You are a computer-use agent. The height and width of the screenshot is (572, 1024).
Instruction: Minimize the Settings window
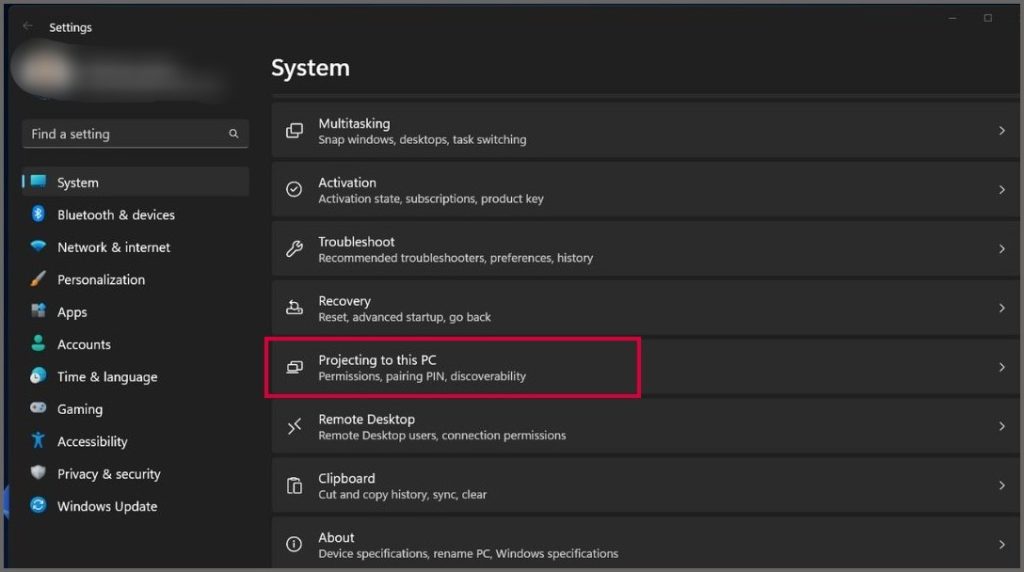pyautogui.click(x=952, y=18)
